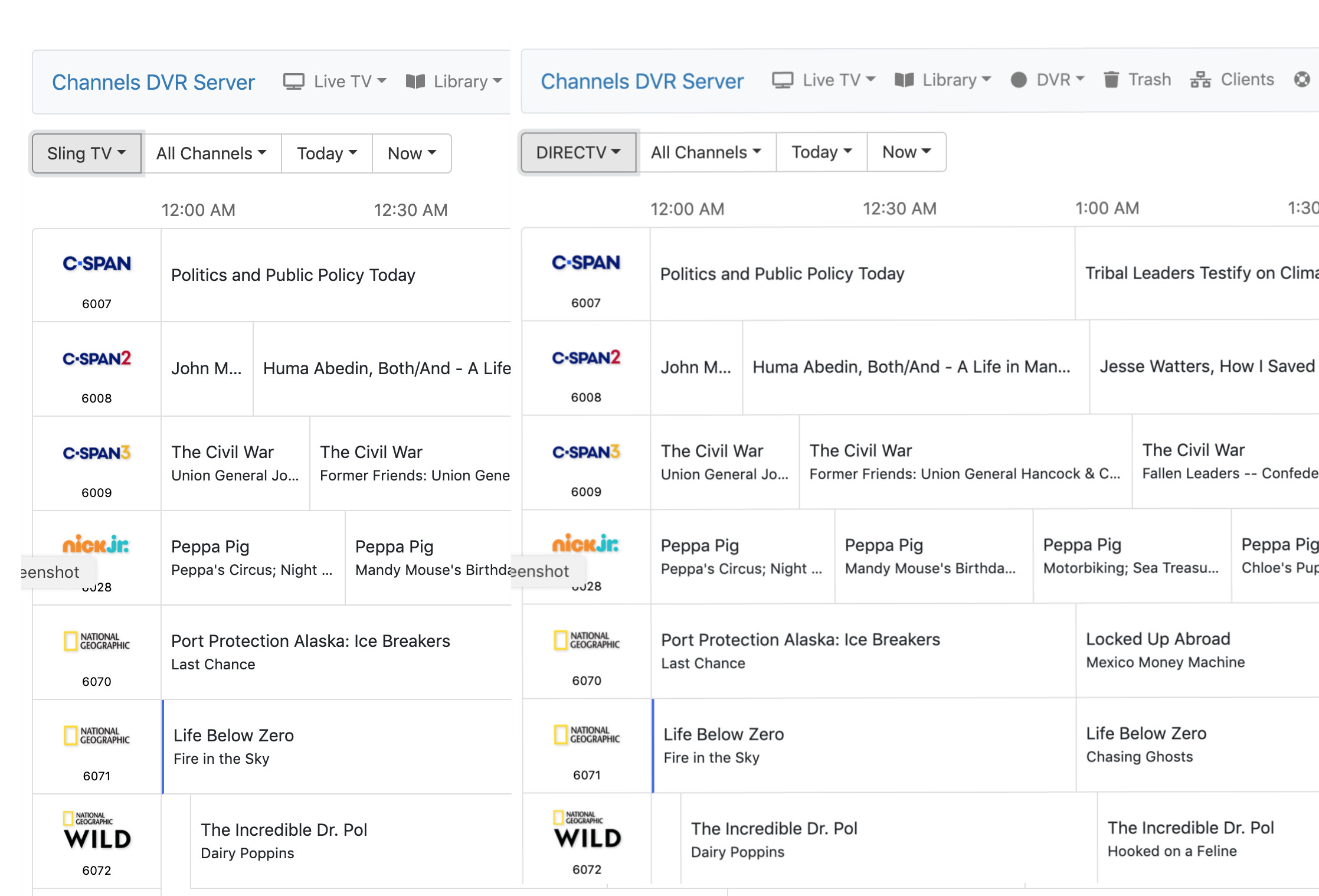Click C-SPAN3 logo in Sling TV guide
1319x896 pixels.
(97, 453)
